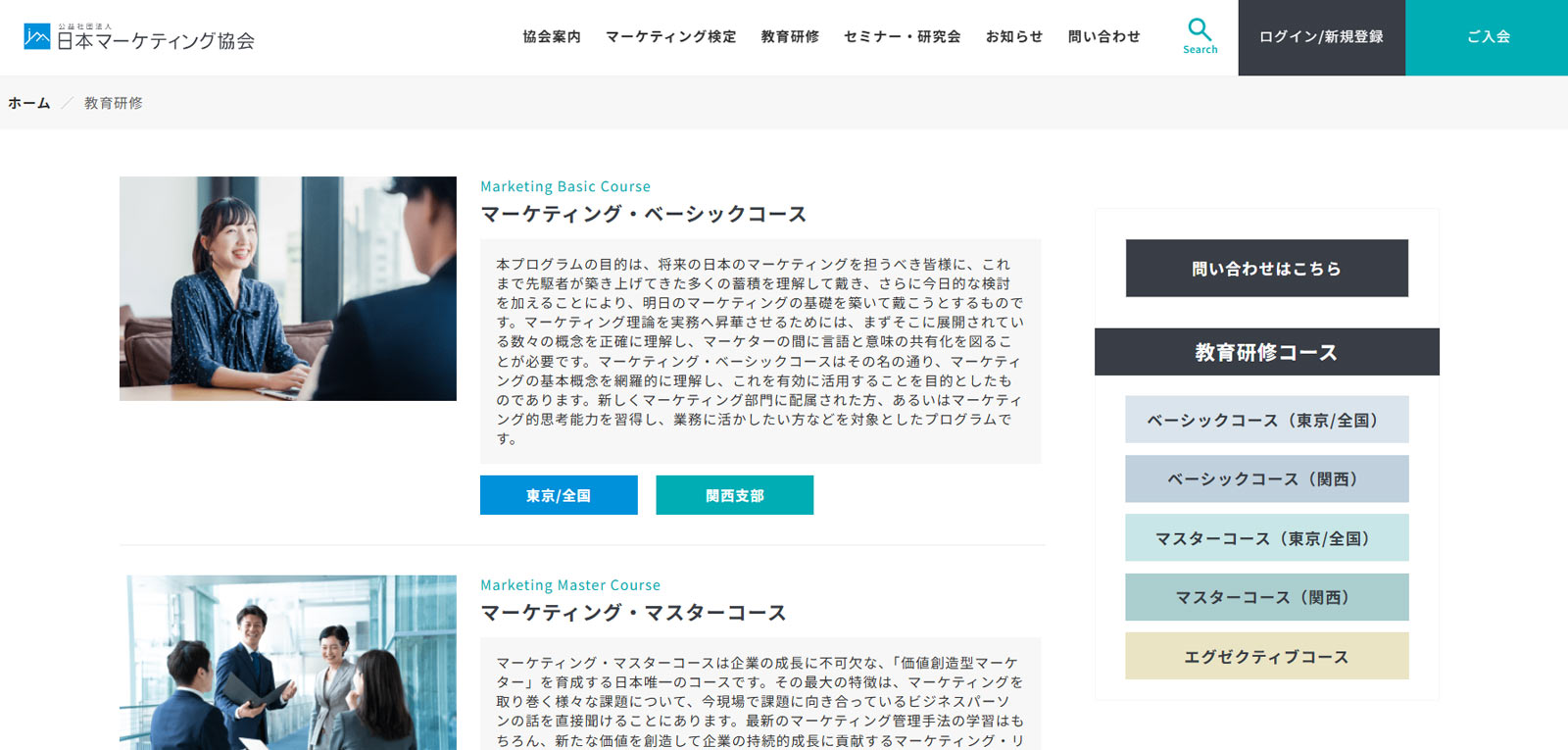Open the 問い合わせ menu item
The image size is (1568, 750).
click(x=1104, y=36)
